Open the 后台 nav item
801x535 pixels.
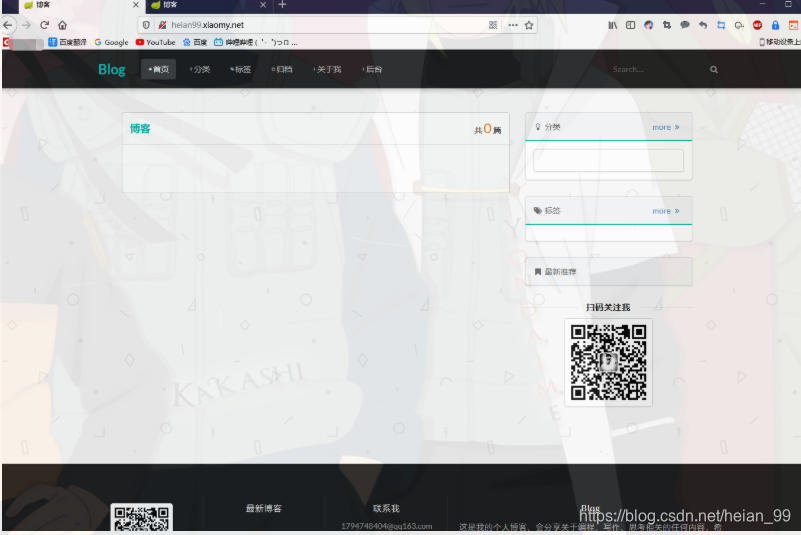click(x=372, y=69)
